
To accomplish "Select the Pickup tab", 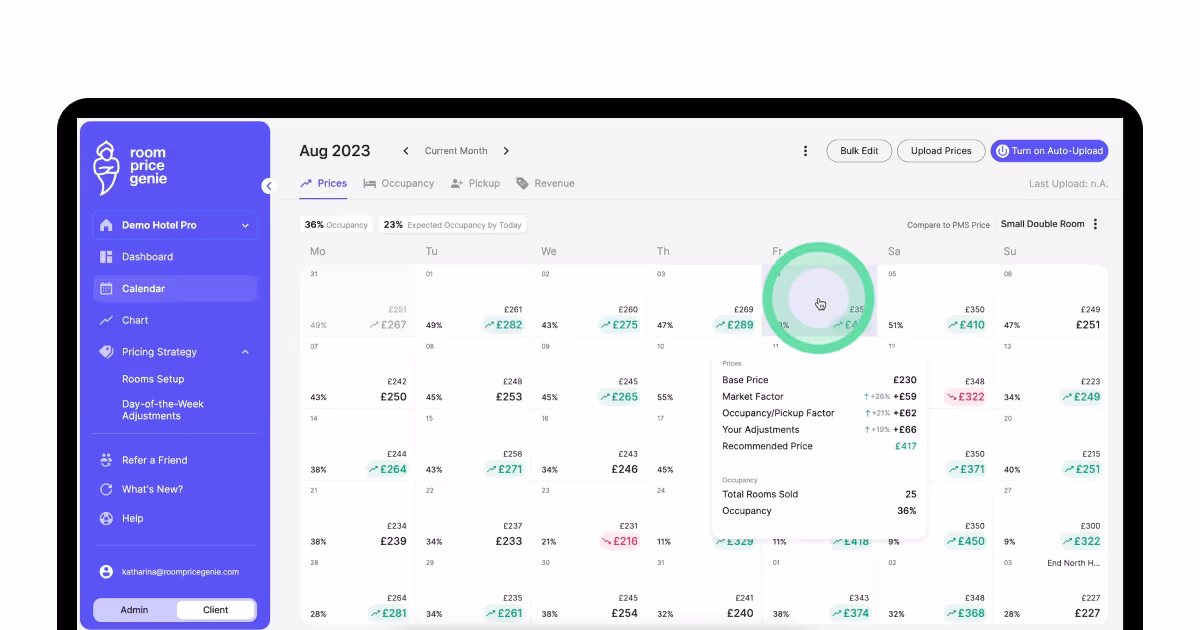I will pos(475,183).
